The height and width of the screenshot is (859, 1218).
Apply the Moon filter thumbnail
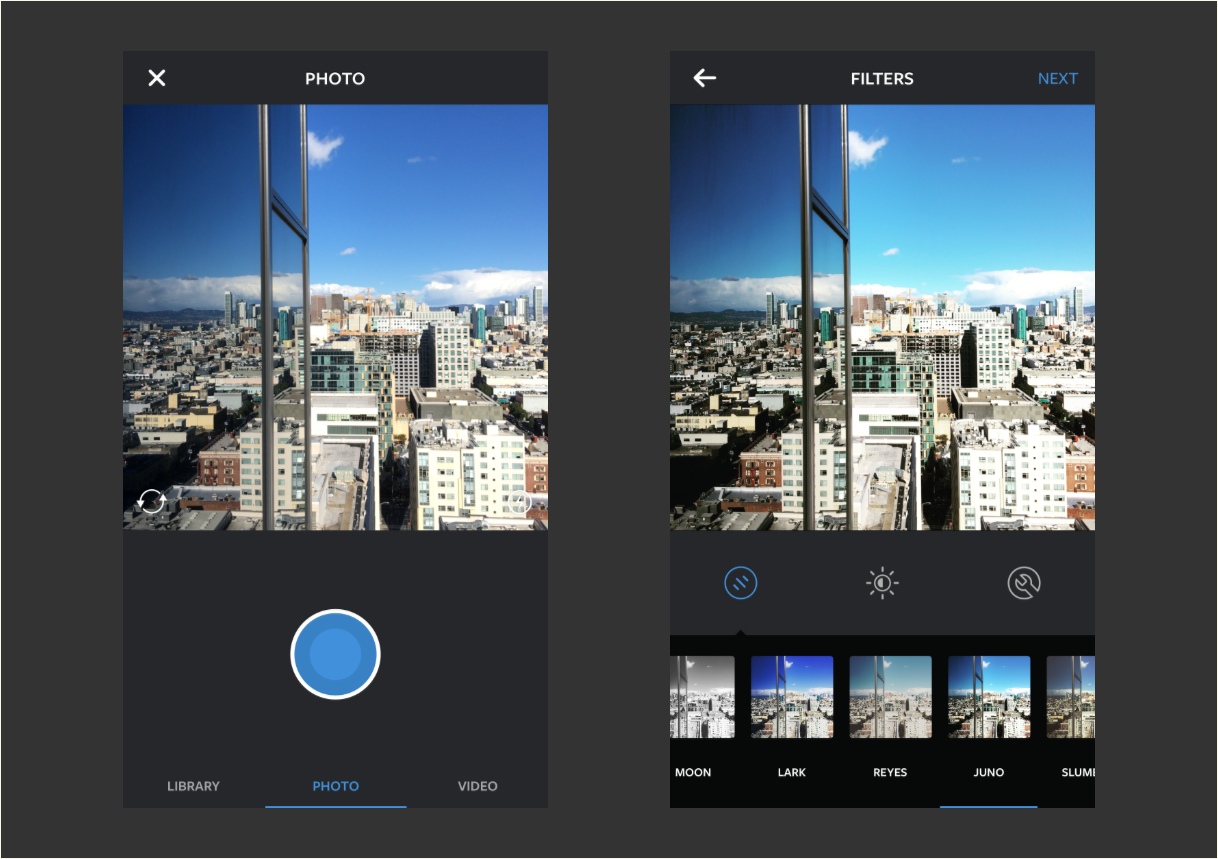click(x=702, y=697)
